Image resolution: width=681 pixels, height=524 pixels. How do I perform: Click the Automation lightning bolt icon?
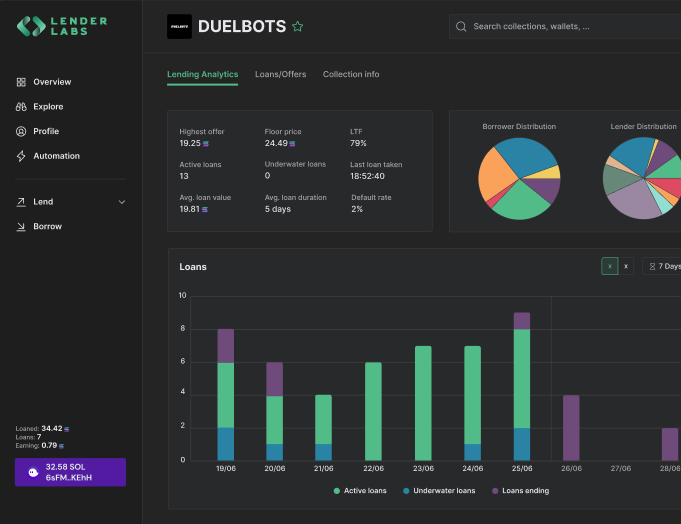[22, 156]
